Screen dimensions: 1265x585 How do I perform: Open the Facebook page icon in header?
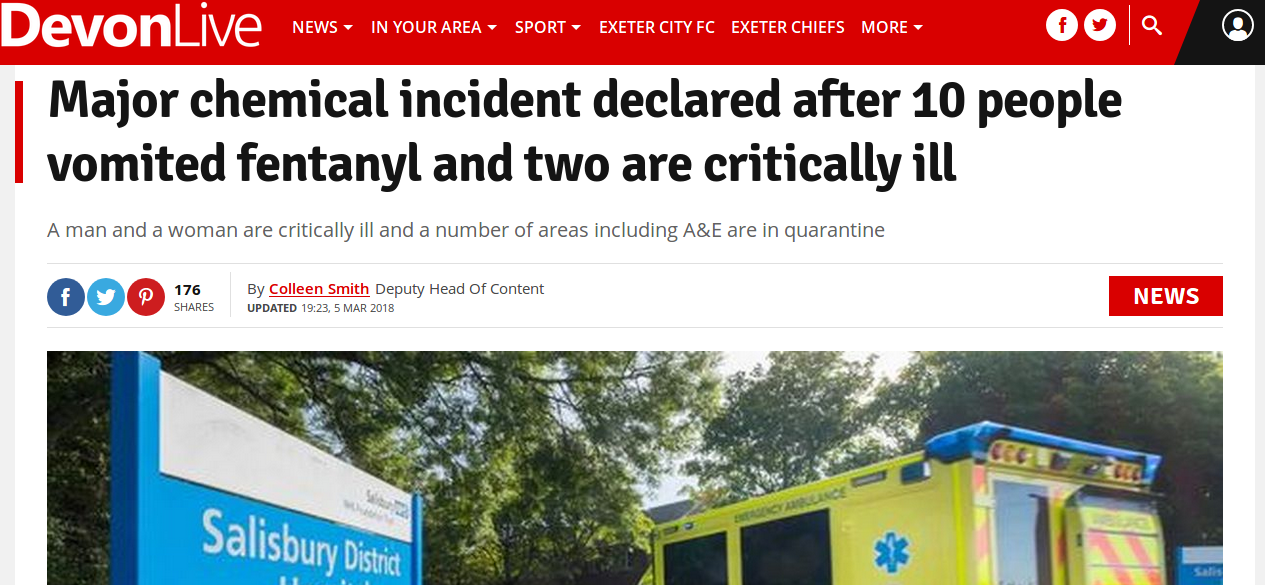pyautogui.click(x=1061, y=26)
